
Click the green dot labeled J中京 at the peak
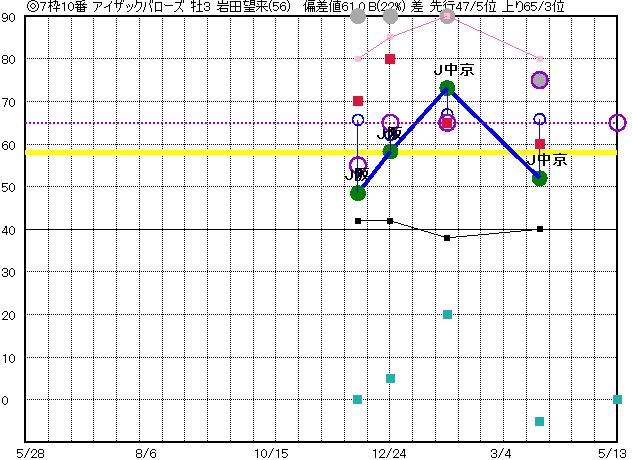(447, 88)
